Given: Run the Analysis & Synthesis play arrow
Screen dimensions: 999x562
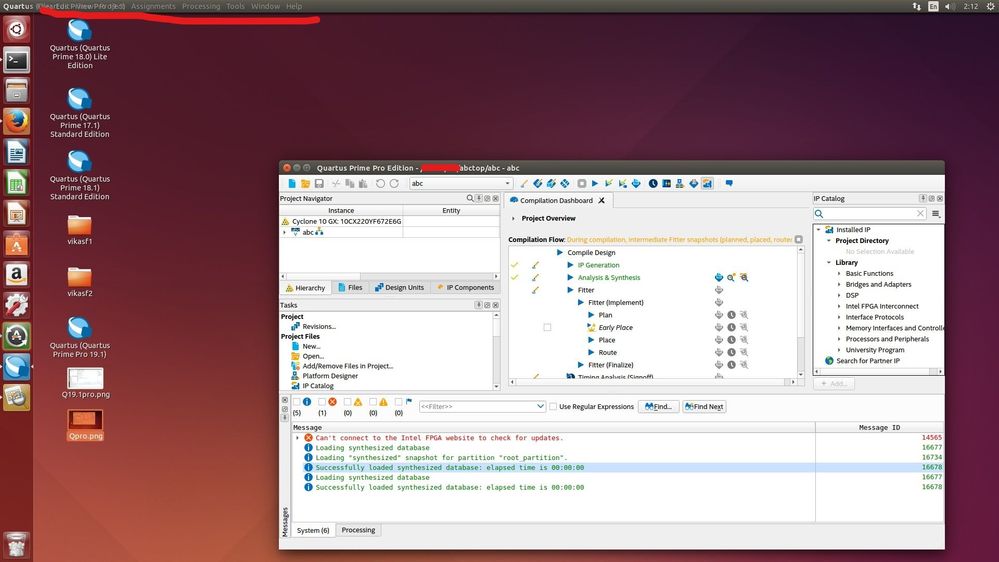Looking at the screenshot, I should tap(571, 278).
